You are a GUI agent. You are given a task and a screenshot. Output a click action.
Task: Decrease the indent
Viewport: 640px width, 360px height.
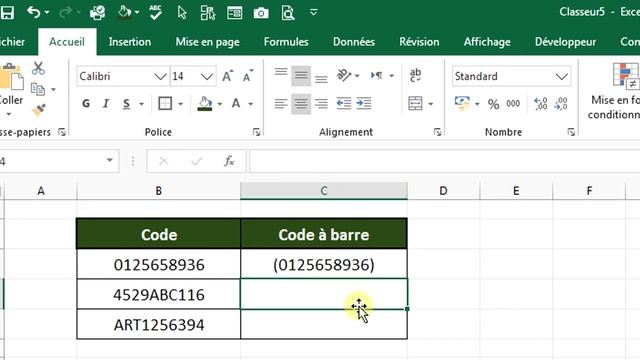point(344,104)
